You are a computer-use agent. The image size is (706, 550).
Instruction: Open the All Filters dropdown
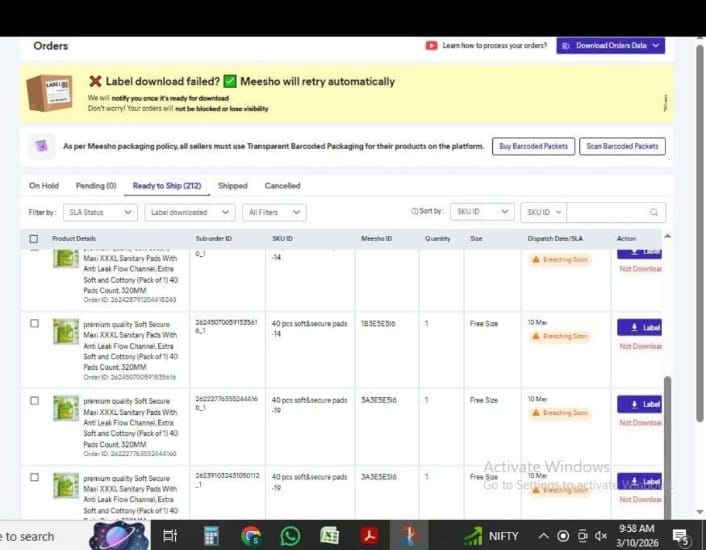tap(274, 212)
